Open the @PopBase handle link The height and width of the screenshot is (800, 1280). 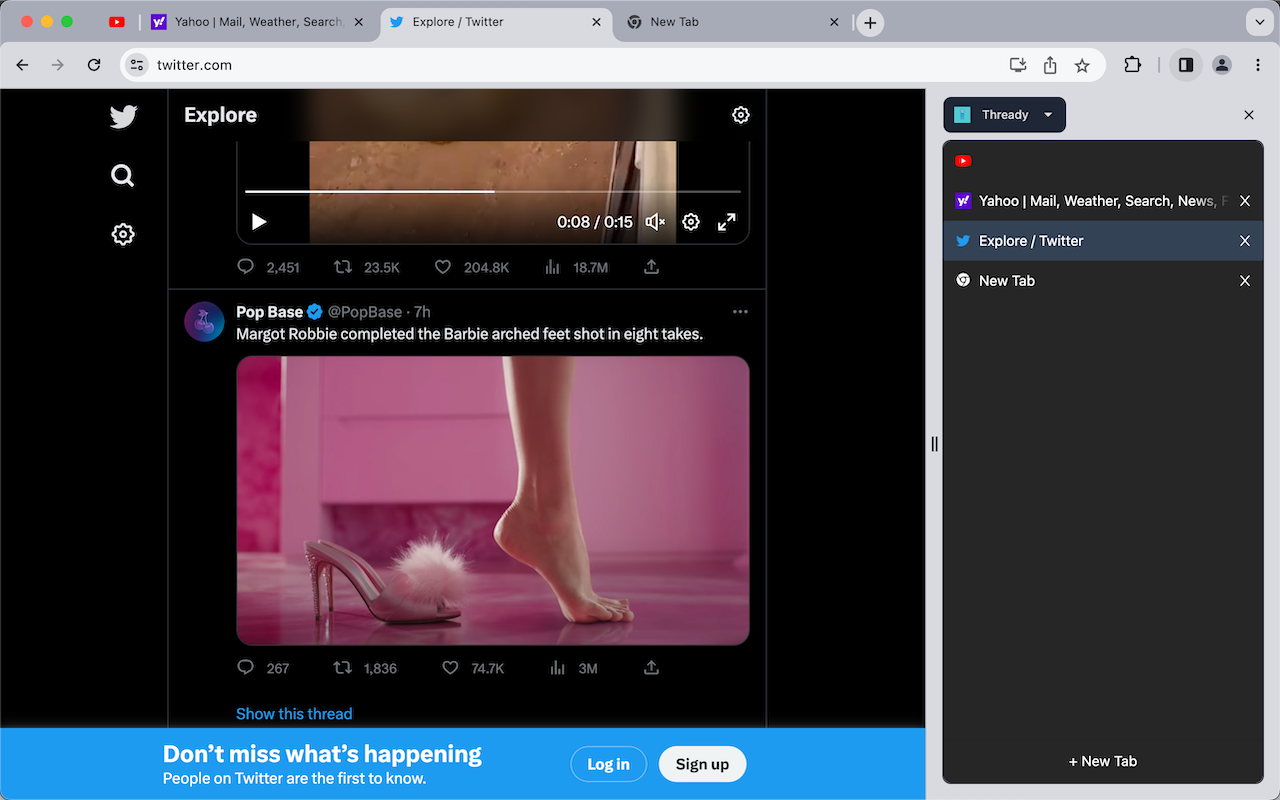click(365, 312)
